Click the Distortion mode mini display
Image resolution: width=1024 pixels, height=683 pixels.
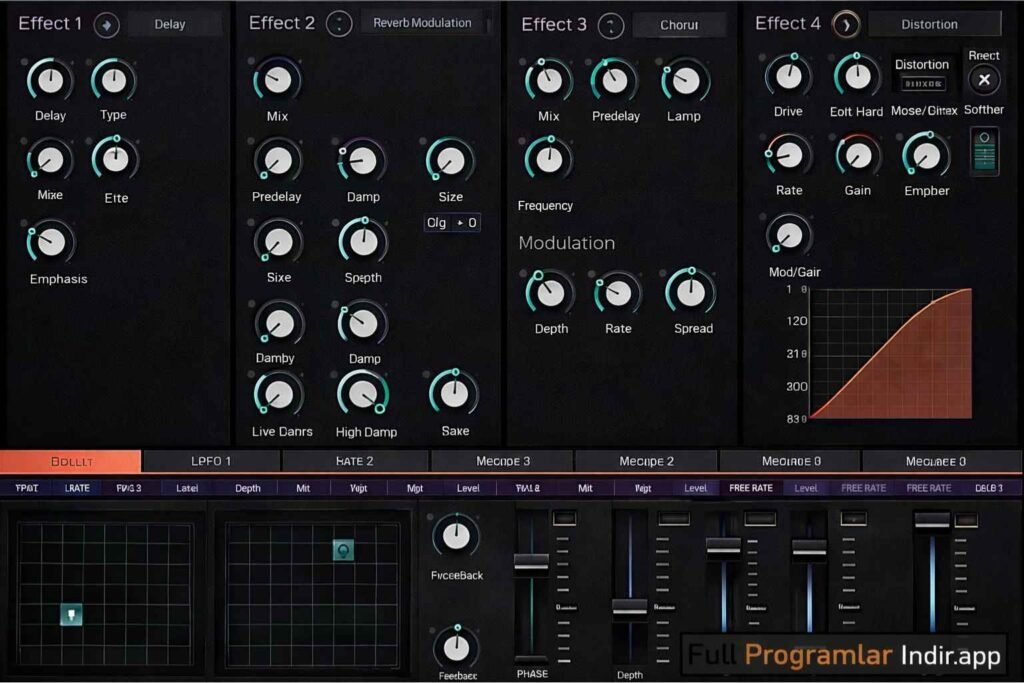pyautogui.click(x=923, y=72)
